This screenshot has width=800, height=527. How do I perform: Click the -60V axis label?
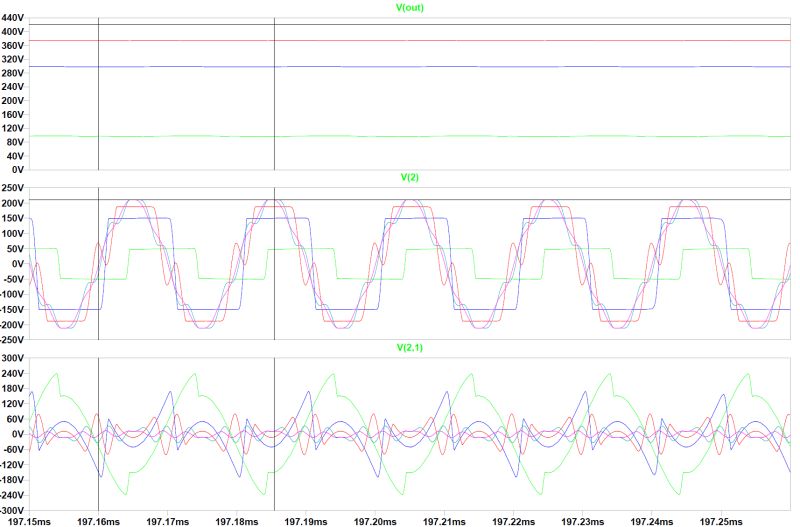(14, 449)
